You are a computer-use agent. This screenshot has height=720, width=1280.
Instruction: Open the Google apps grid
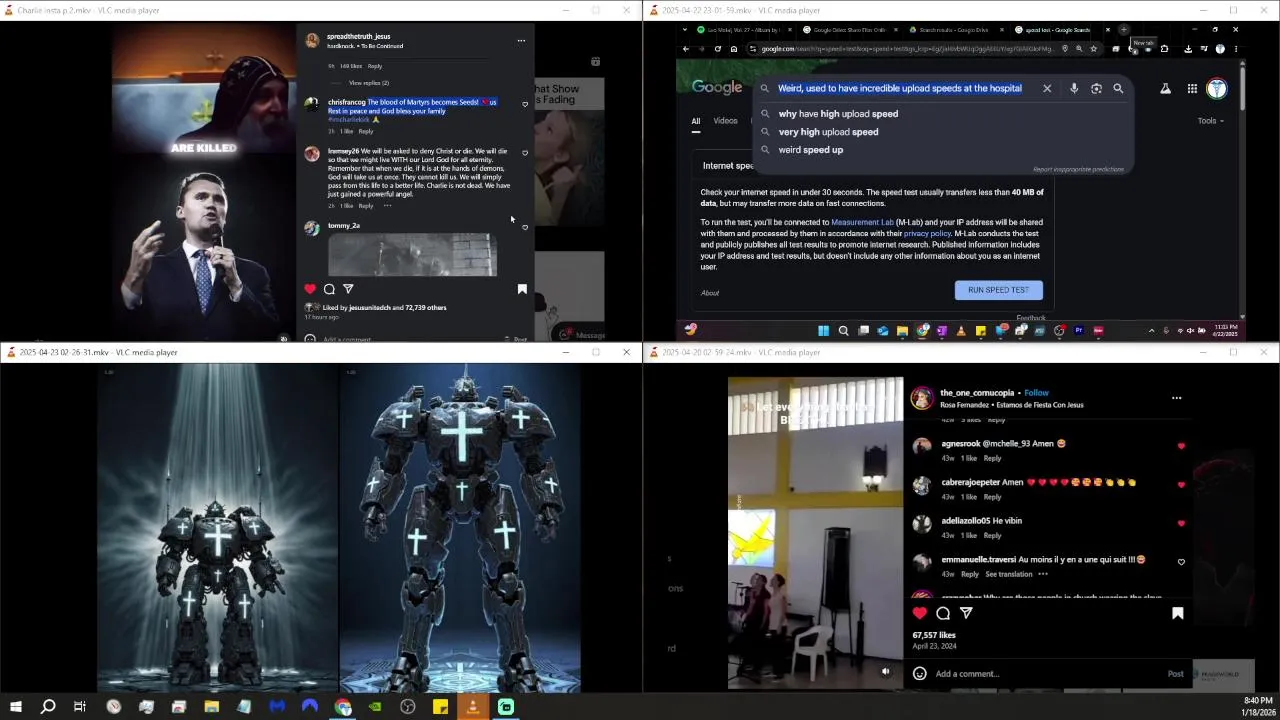point(1192,89)
